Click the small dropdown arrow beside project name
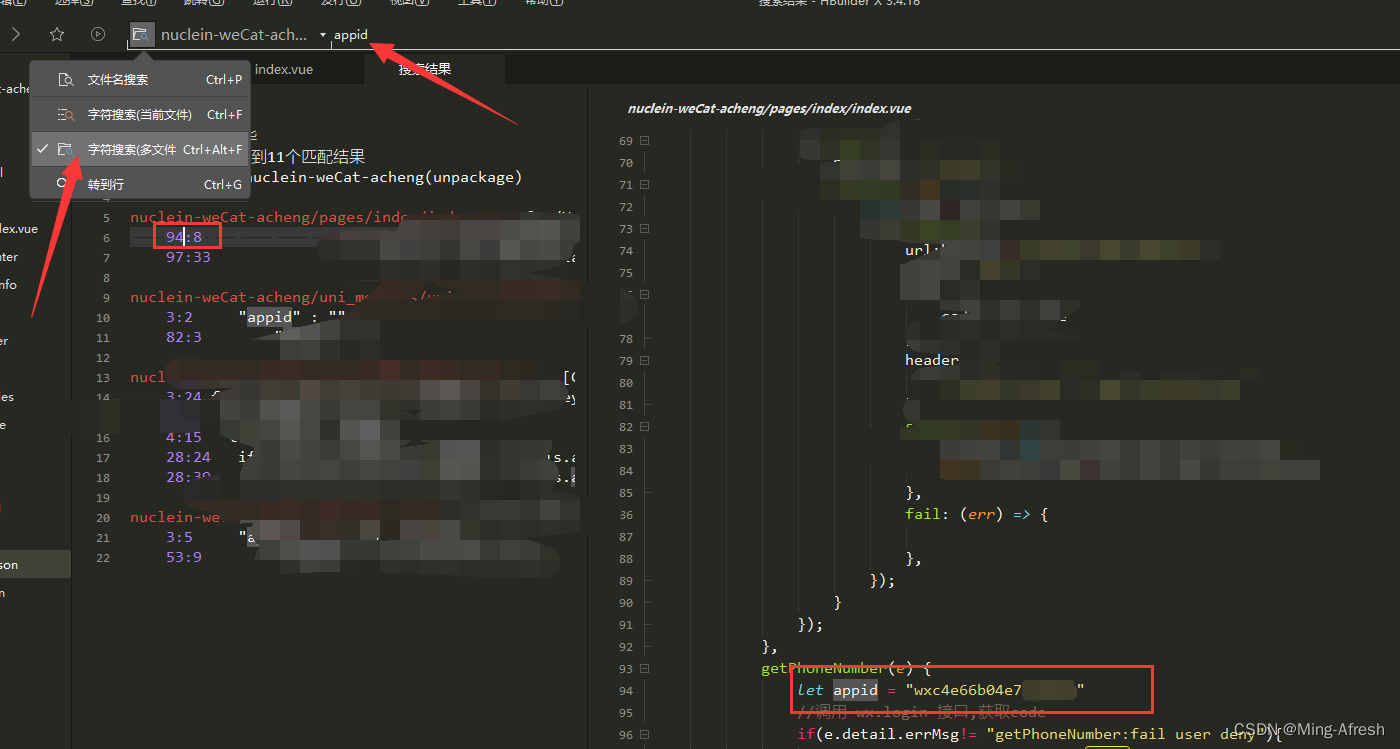Screen dimensions: 1400x749 (x=323, y=36)
